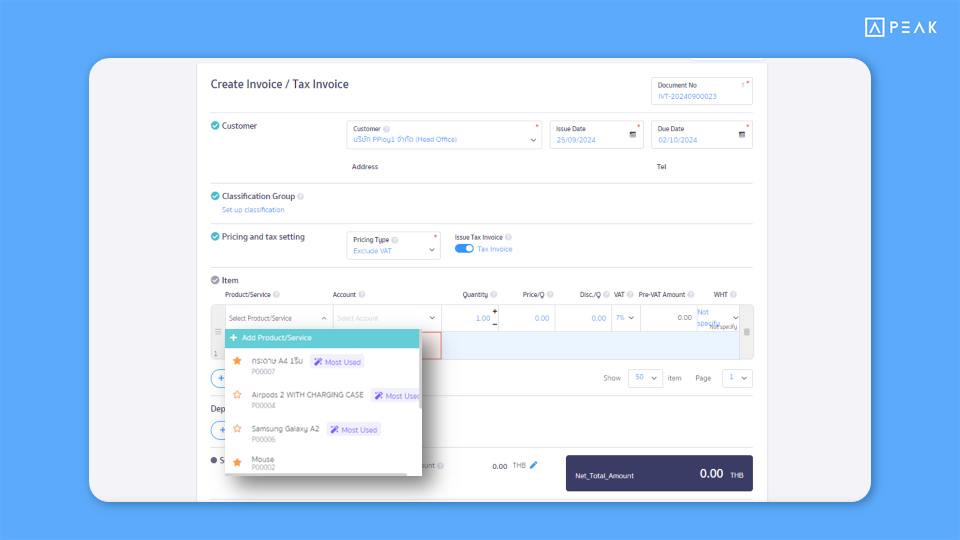960x540 pixels.
Task: Open the Page number dropdown
Action: [737, 378]
